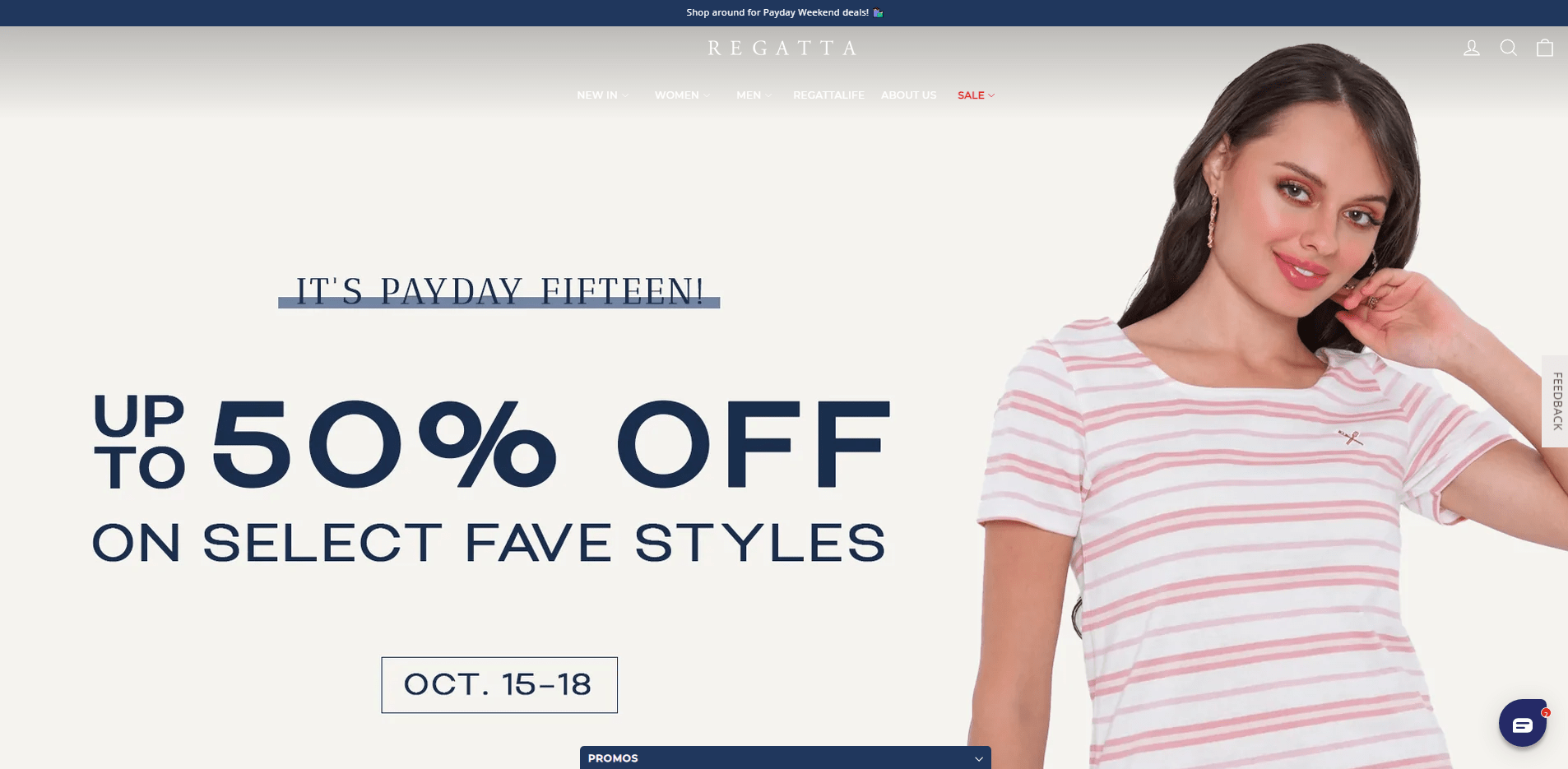Open the account user icon
Image resolution: width=1568 pixels, height=769 pixels.
pos(1472,49)
